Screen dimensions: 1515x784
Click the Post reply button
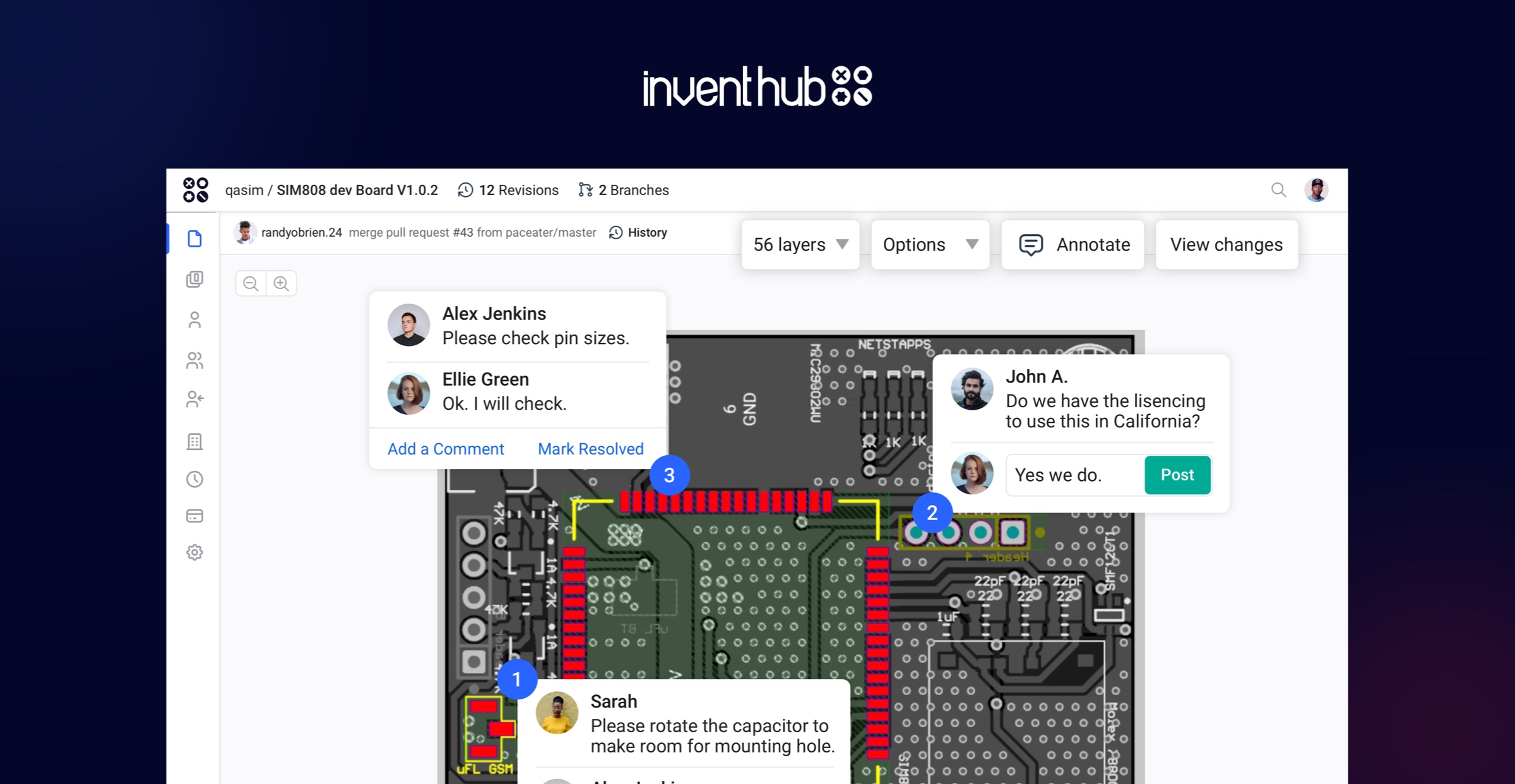(1177, 475)
